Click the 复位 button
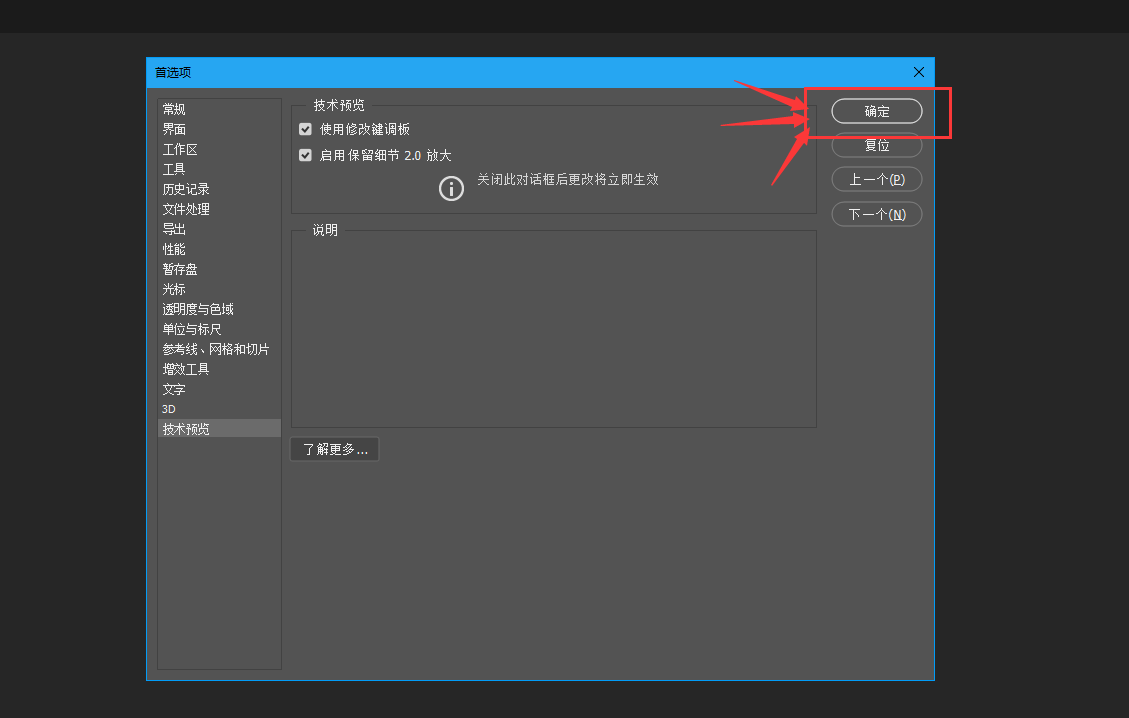The width and height of the screenshot is (1129, 718). tap(876, 145)
